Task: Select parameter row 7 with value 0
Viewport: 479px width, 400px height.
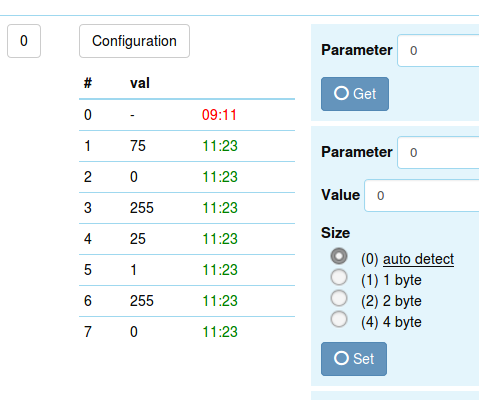Action: (x=187, y=332)
